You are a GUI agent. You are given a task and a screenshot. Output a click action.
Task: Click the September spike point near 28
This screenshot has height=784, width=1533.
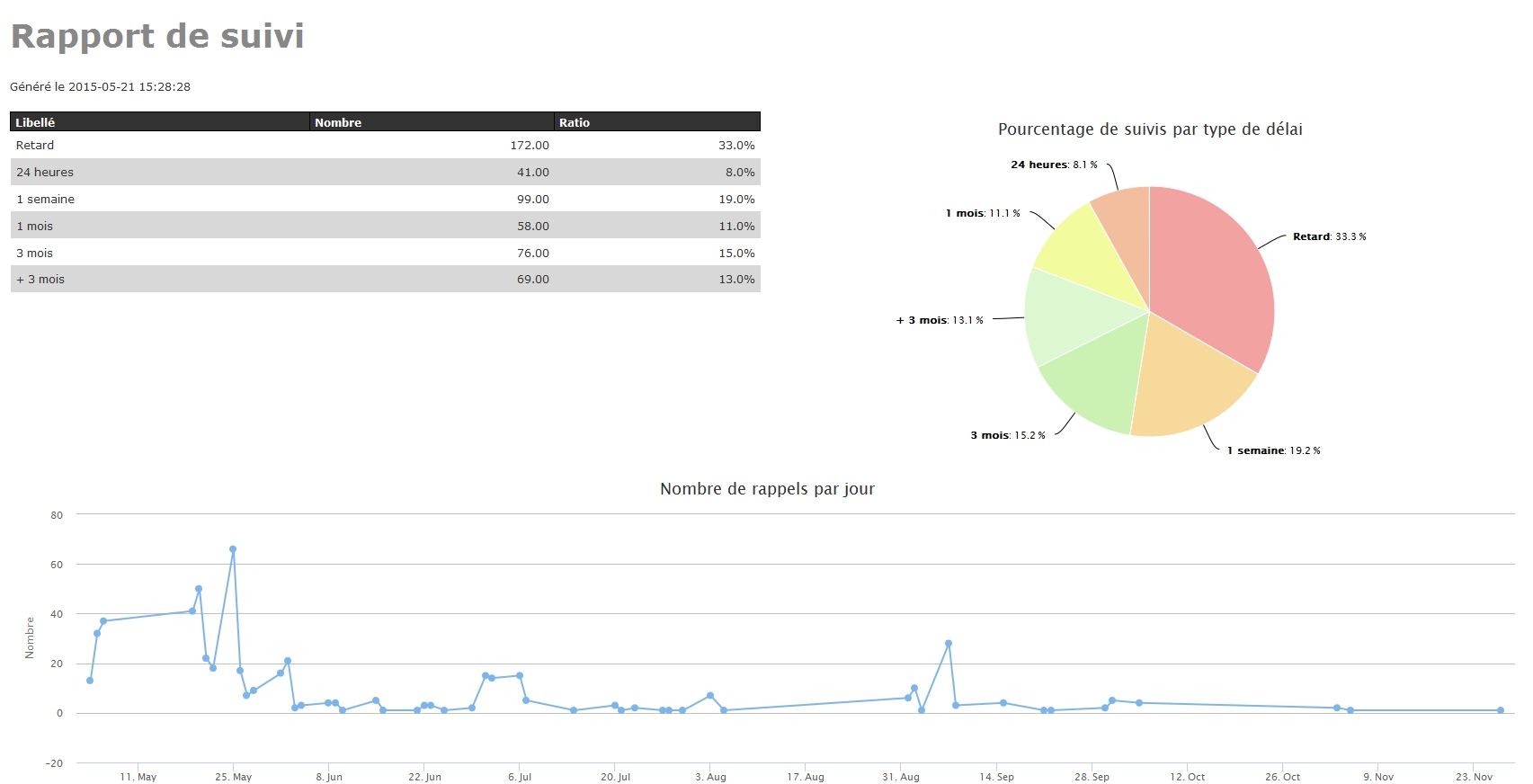[x=949, y=644]
